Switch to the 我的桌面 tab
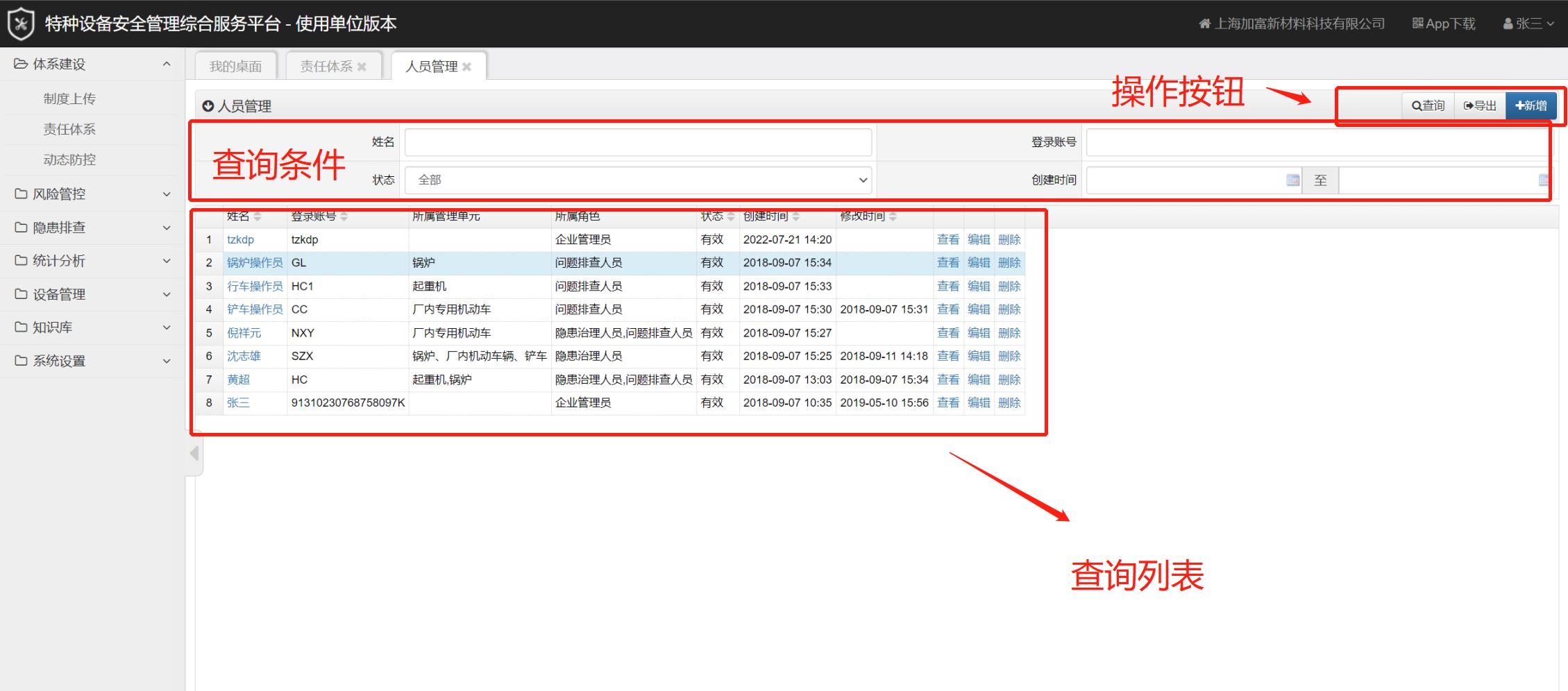The width and height of the screenshot is (1568, 691). [x=235, y=67]
